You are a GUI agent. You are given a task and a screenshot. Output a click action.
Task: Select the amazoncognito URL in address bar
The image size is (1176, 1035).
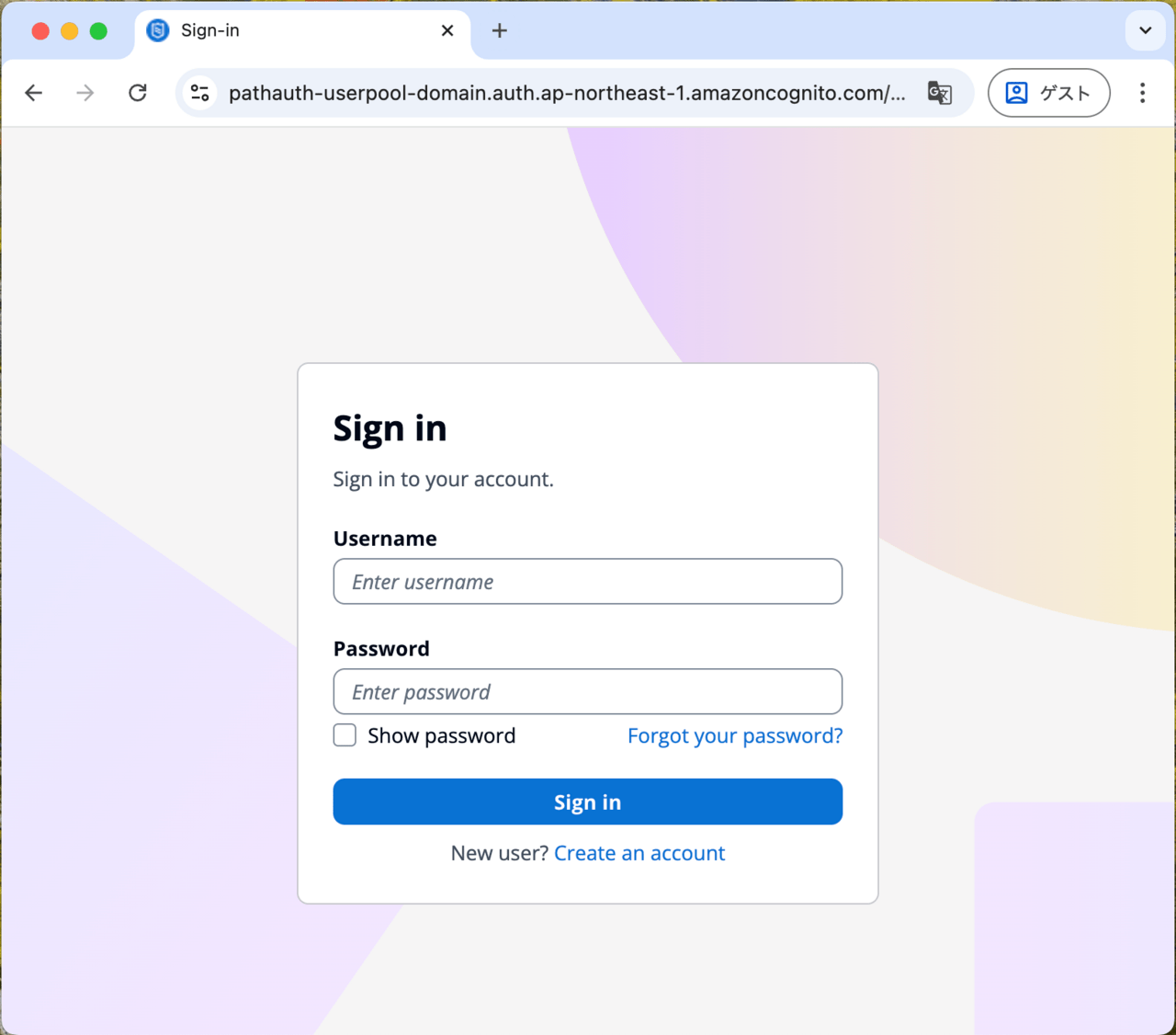[567, 93]
